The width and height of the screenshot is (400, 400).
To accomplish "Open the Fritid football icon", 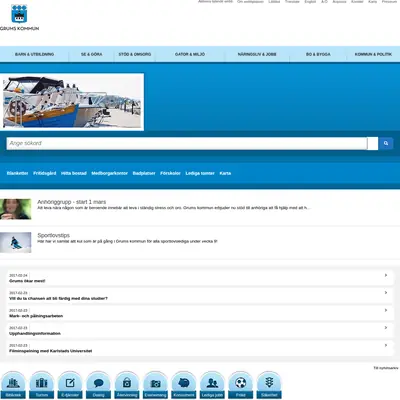I will click(x=240, y=385).
